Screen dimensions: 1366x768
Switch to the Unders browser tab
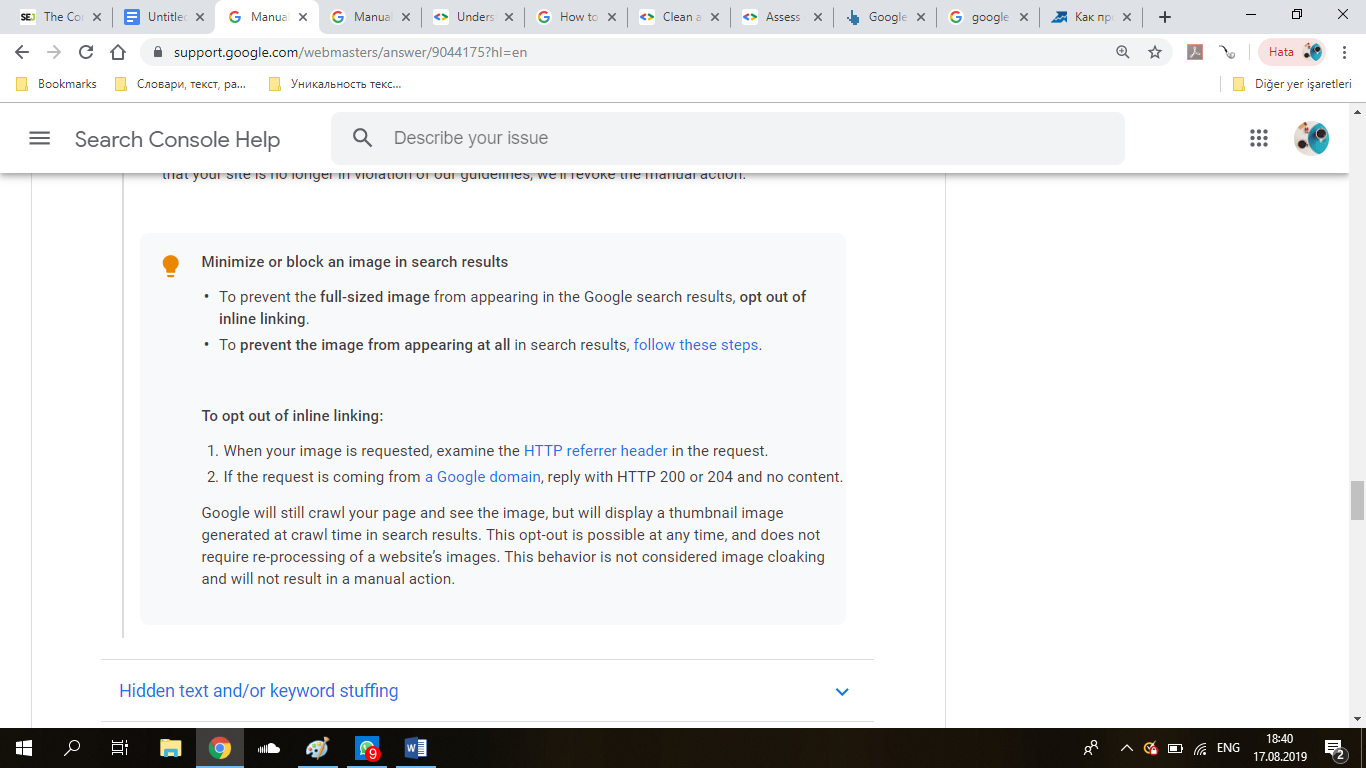[x=475, y=17]
